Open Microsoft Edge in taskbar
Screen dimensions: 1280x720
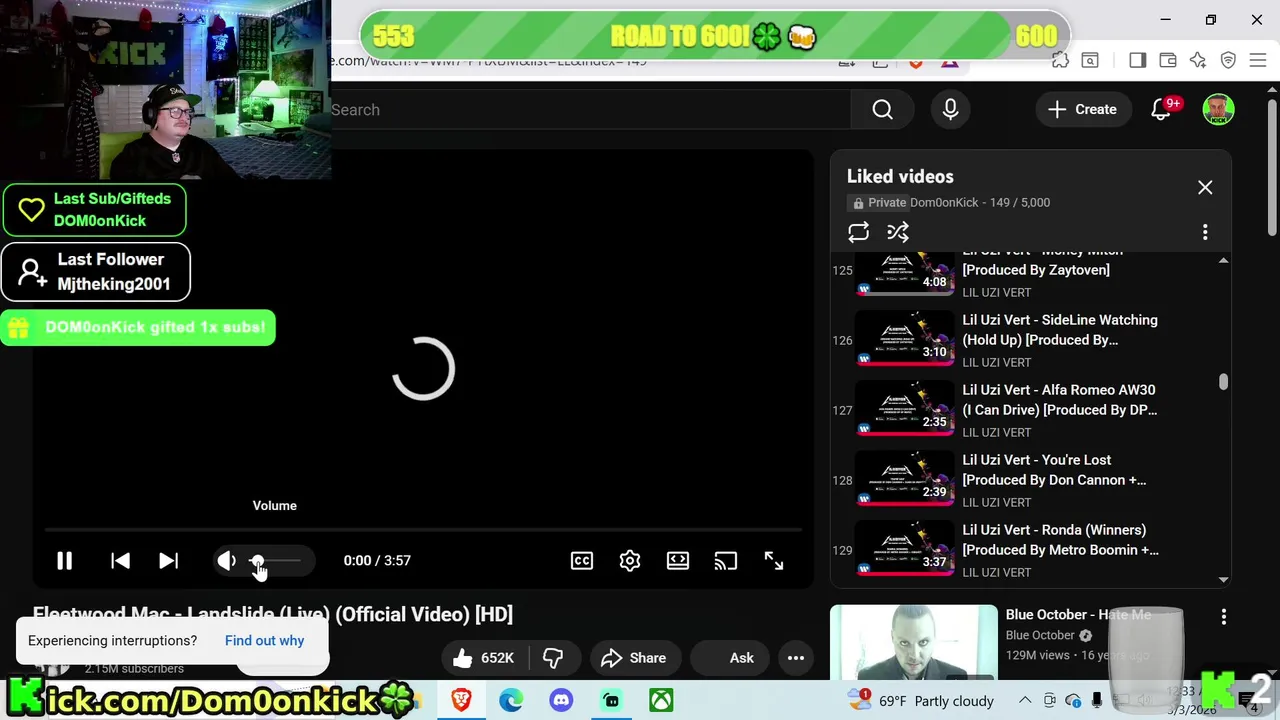(x=511, y=700)
